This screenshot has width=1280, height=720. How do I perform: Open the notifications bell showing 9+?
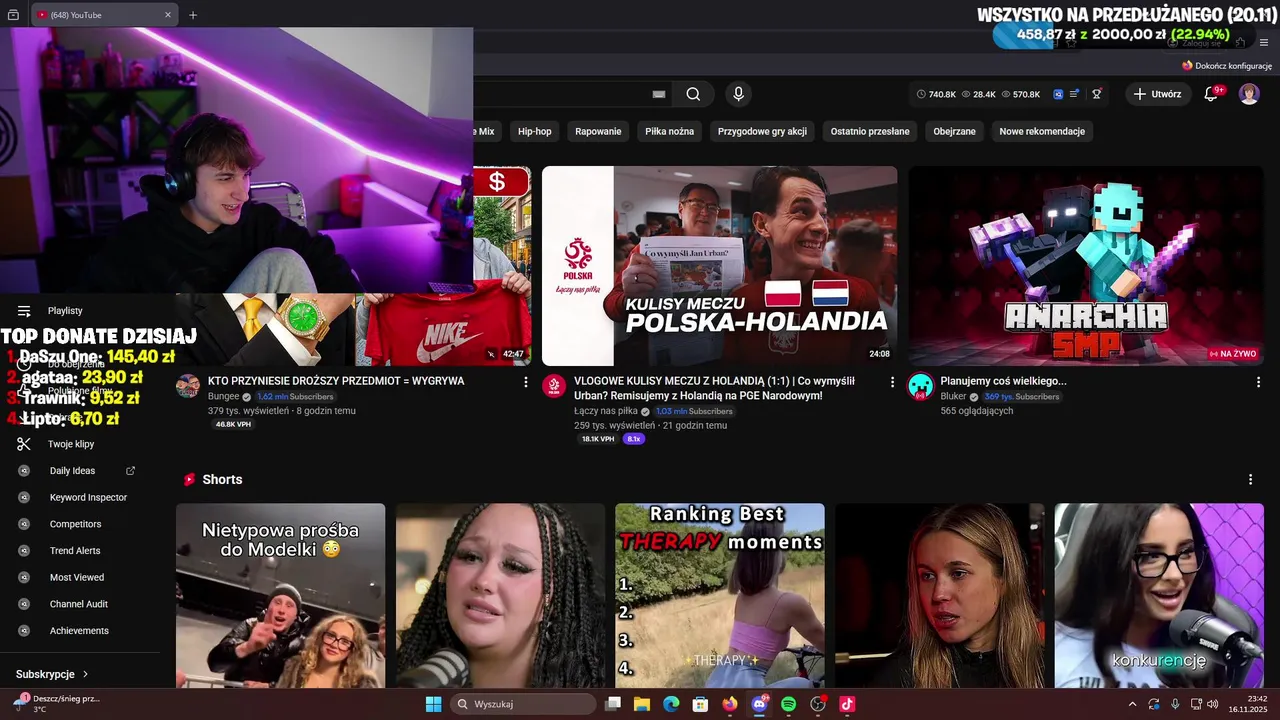[x=1211, y=94]
